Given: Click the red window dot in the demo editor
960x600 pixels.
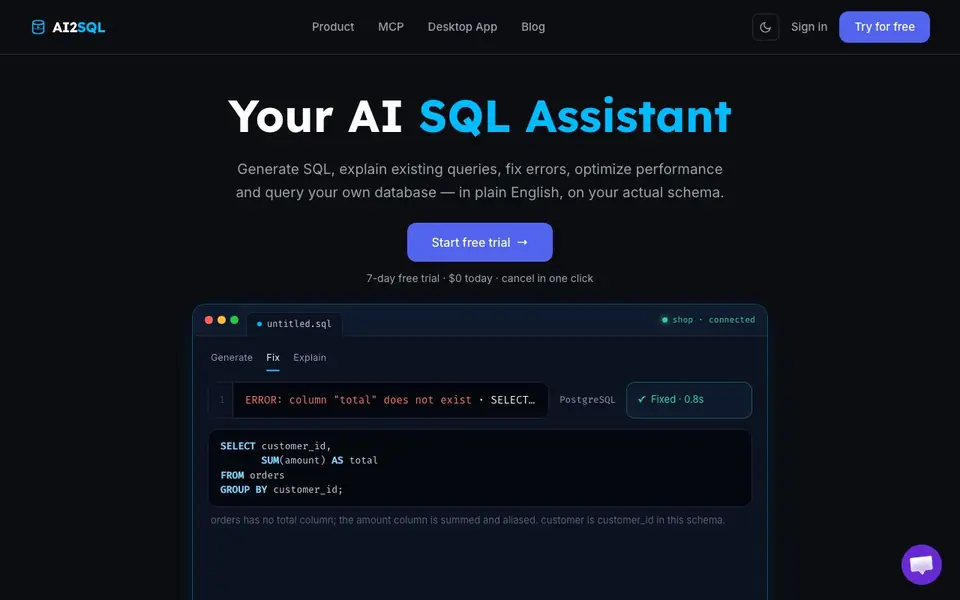Looking at the screenshot, I should [209, 320].
